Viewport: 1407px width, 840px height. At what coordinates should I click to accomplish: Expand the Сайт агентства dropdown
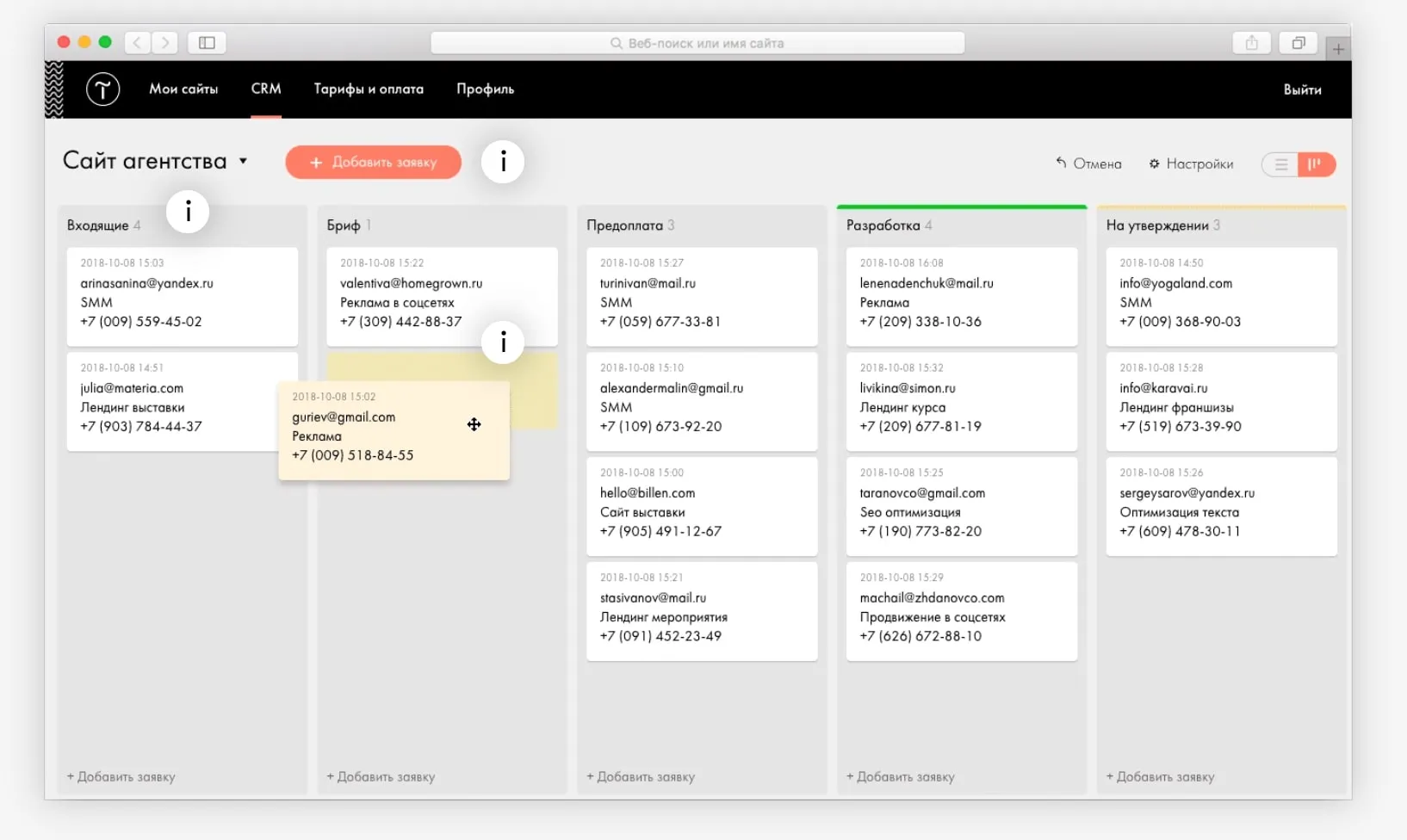coord(243,161)
